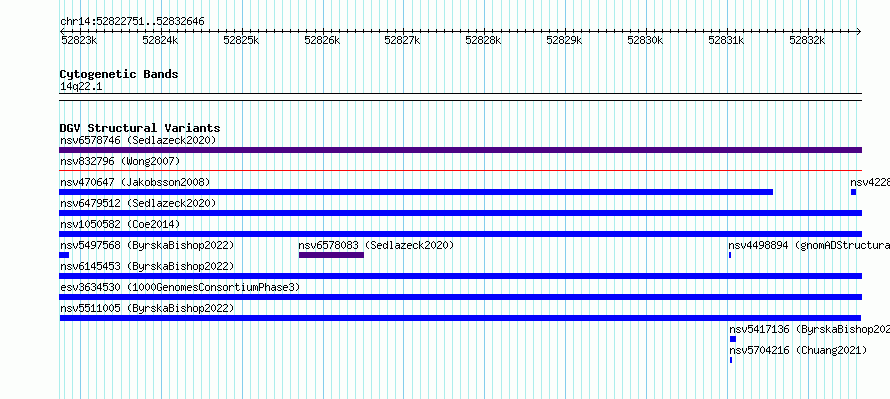Select the blue esv3634530 variant bar

[x=460, y=297]
